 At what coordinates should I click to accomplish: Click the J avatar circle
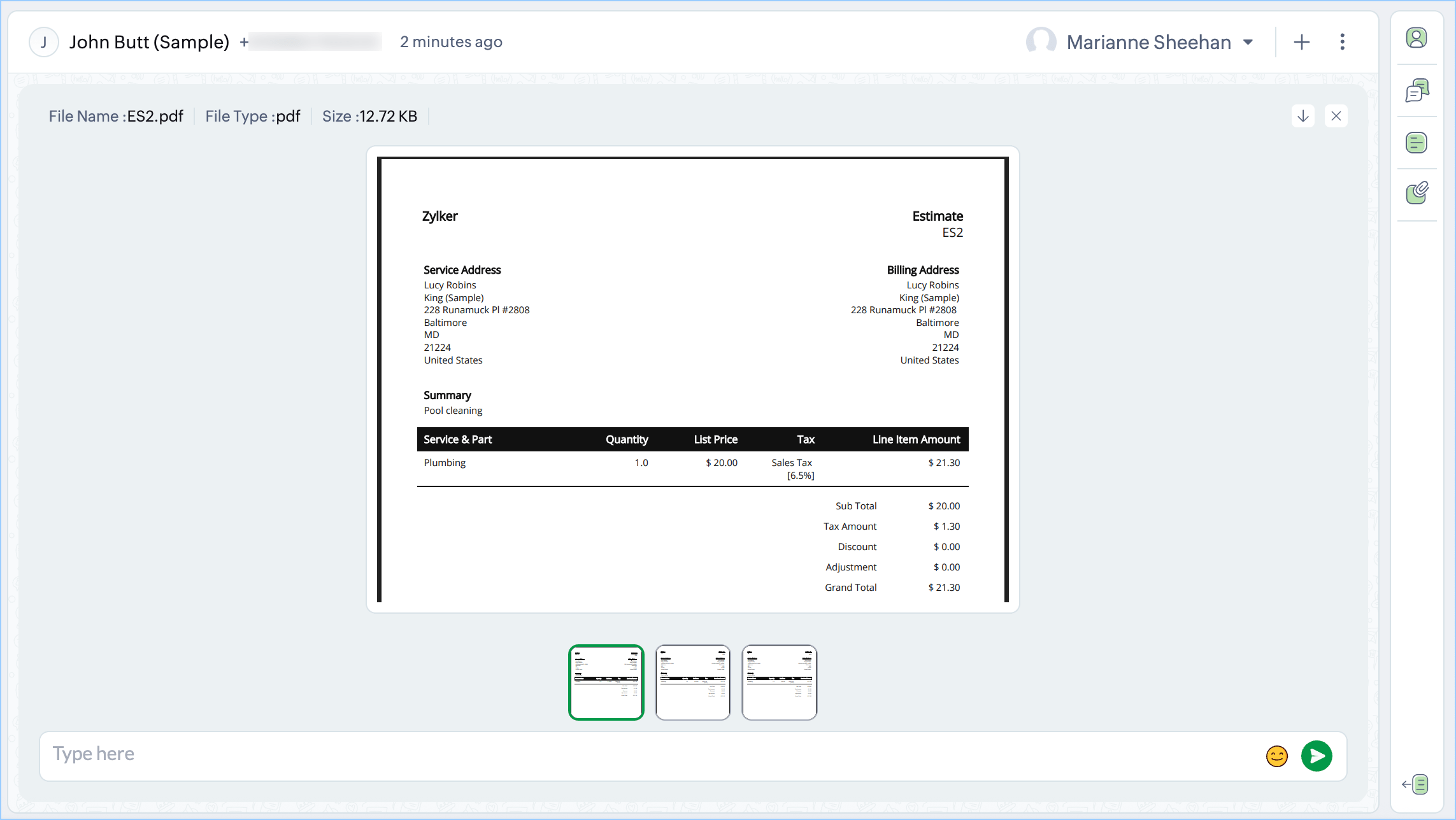(x=44, y=42)
